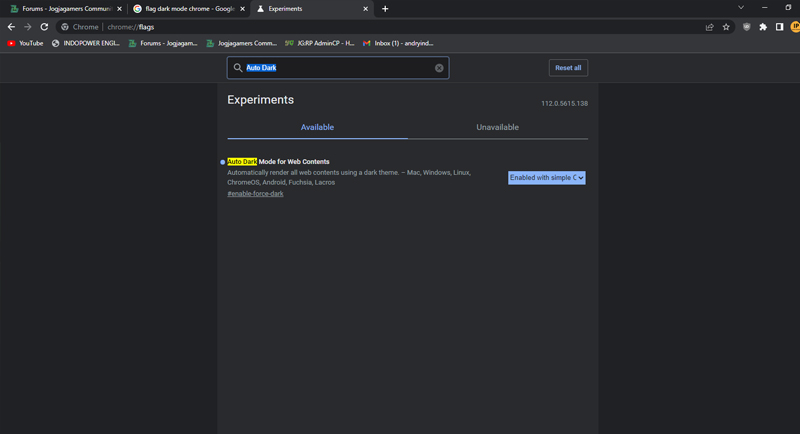Restore down the Chrome window
The image size is (800, 434).
(x=788, y=8)
